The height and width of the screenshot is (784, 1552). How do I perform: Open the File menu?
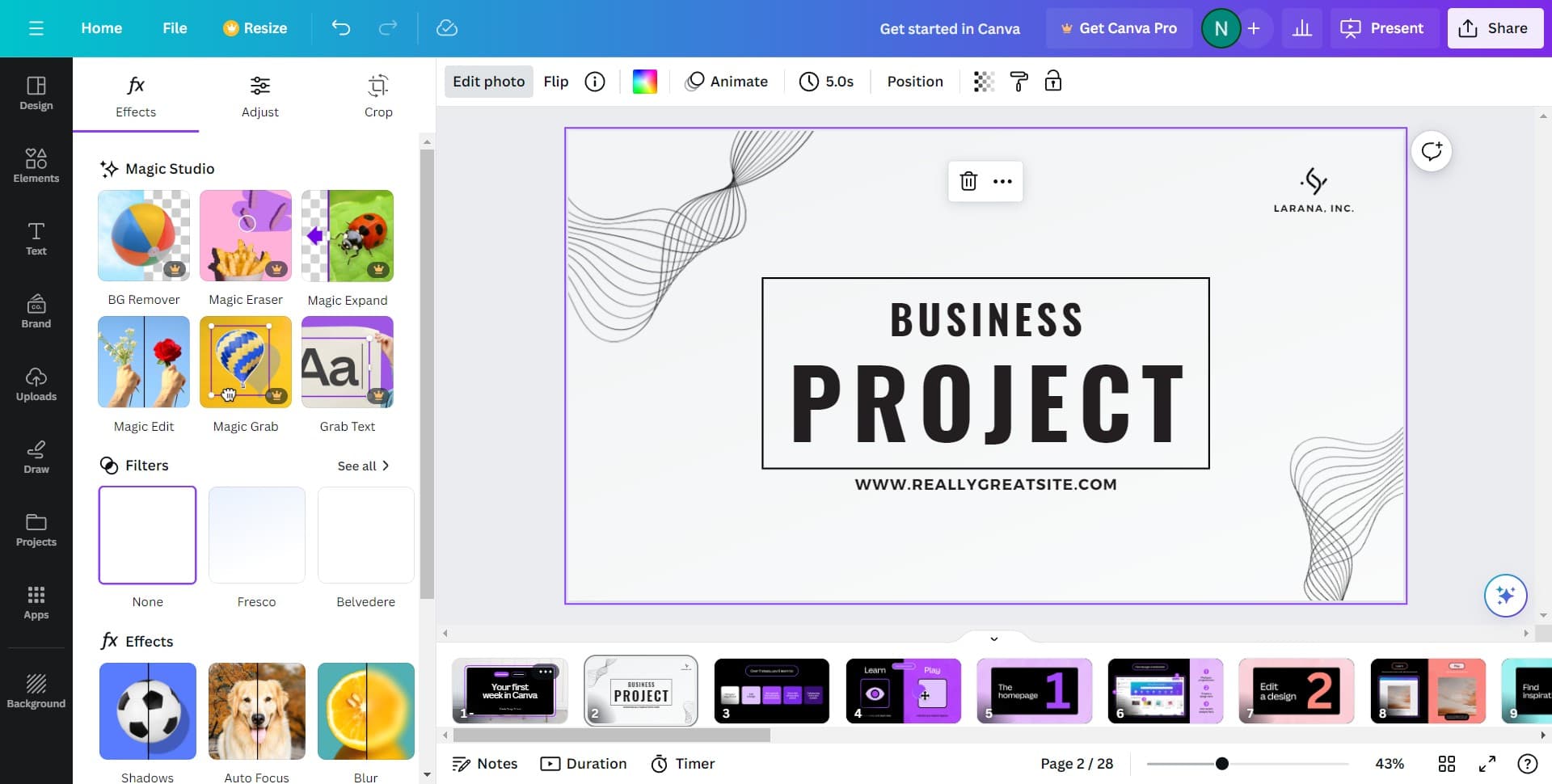[x=175, y=28]
